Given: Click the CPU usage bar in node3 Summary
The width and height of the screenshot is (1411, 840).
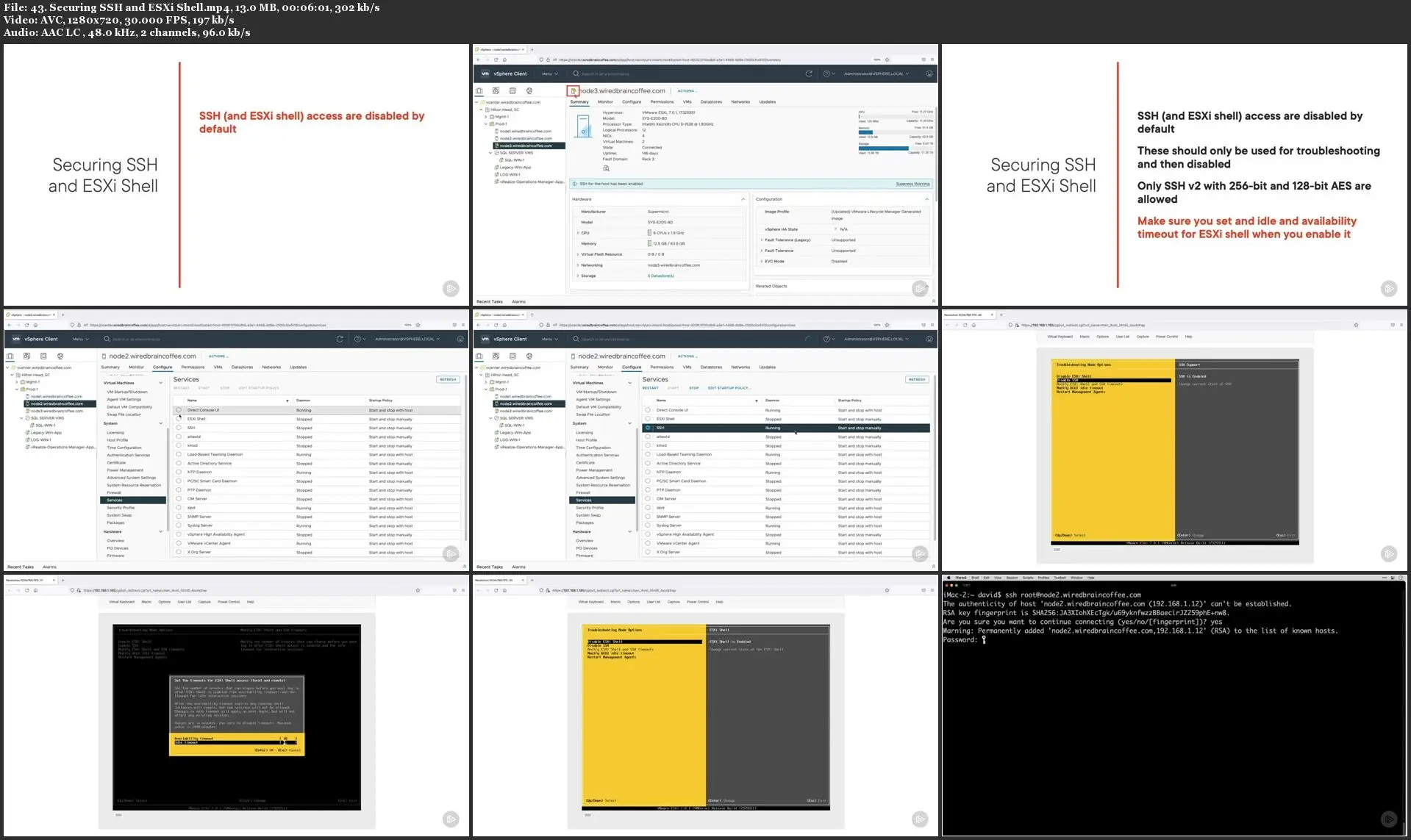Looking at the screenshot, I should point(896,116).
